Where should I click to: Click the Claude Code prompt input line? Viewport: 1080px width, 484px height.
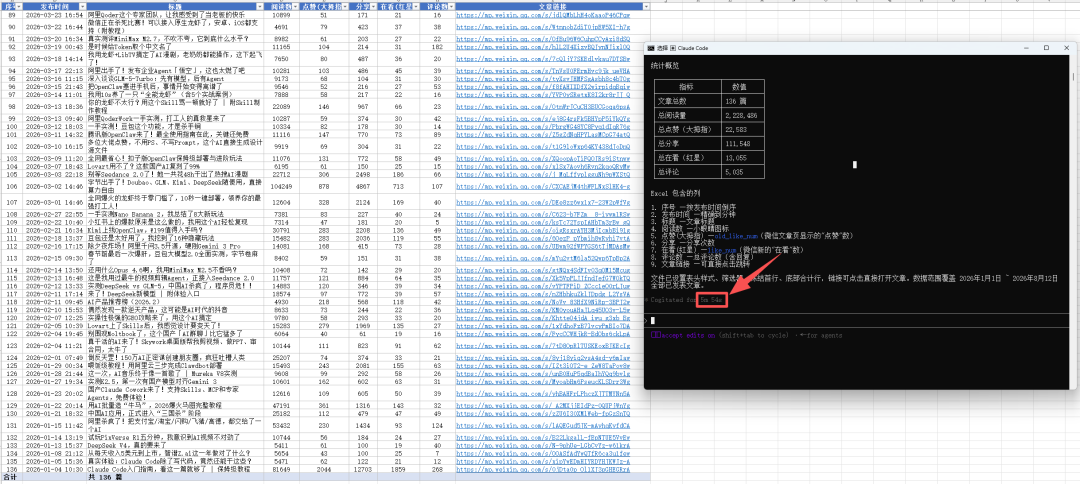point(856,321)
